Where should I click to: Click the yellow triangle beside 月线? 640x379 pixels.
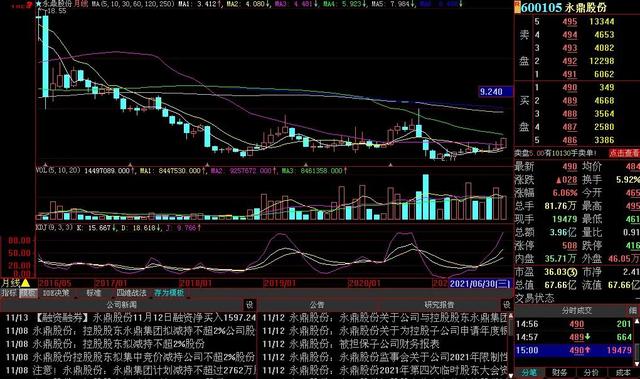26,283
